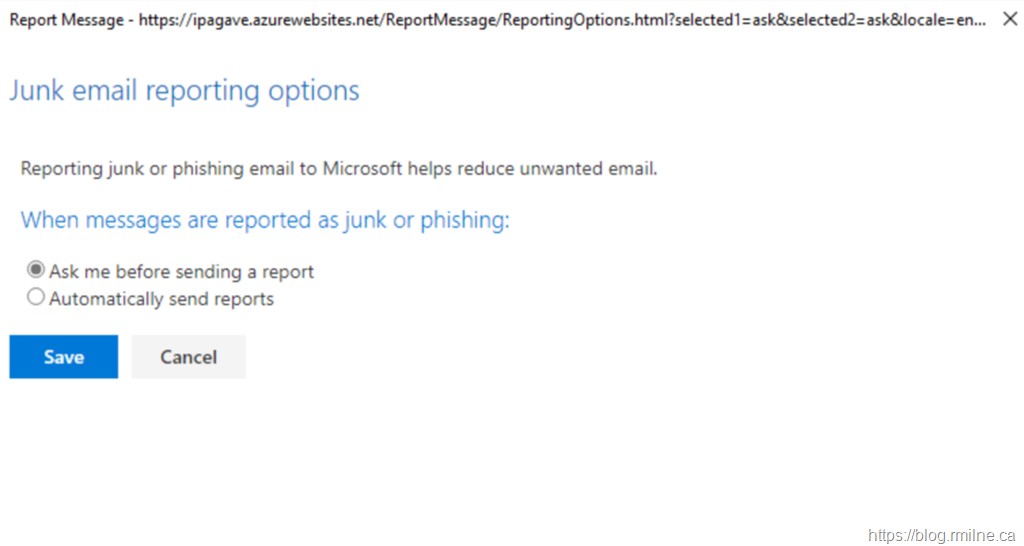Viewport: 1024px width, 546px height.
Task: Click the Reporting junk or phishing description text
Action: click(339, 168)
